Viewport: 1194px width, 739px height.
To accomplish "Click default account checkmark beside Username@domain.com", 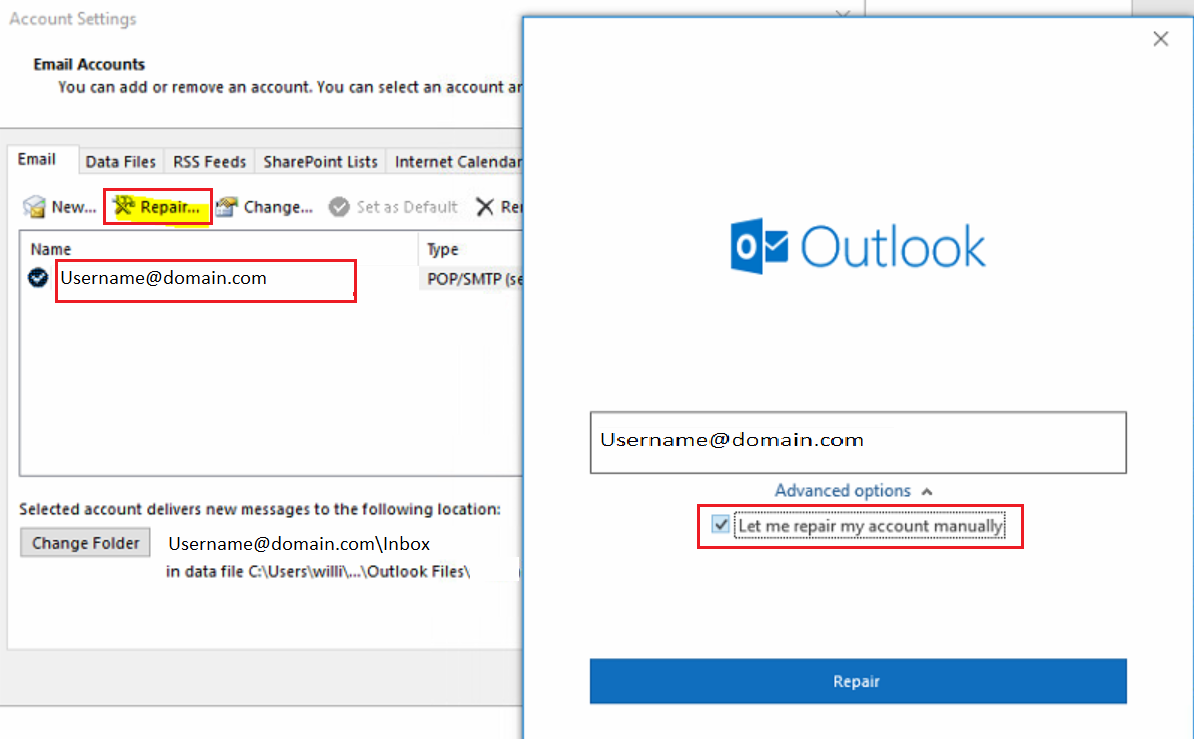I will tap(38, 278).
